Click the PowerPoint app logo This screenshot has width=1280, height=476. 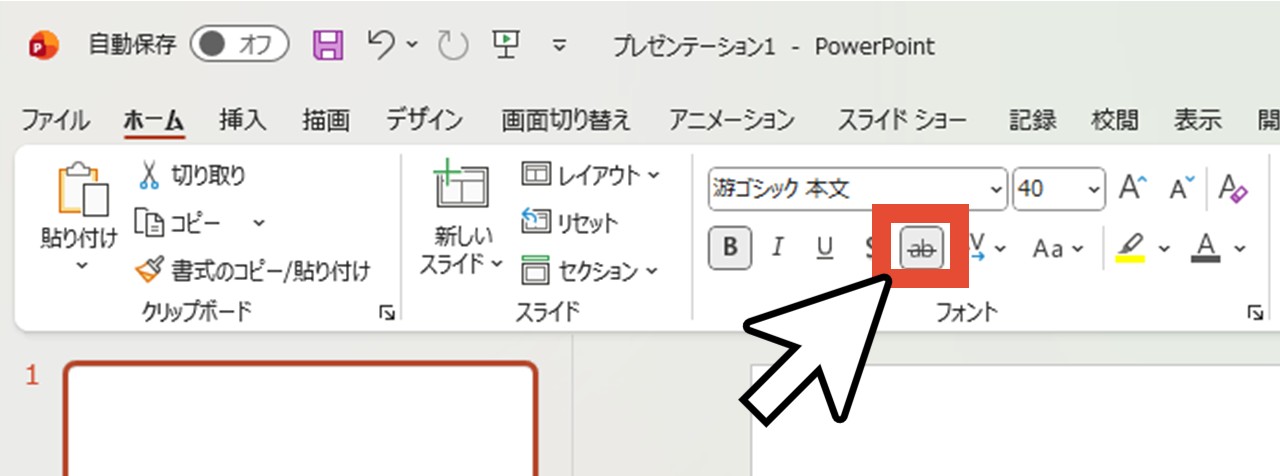click(44, 45)
